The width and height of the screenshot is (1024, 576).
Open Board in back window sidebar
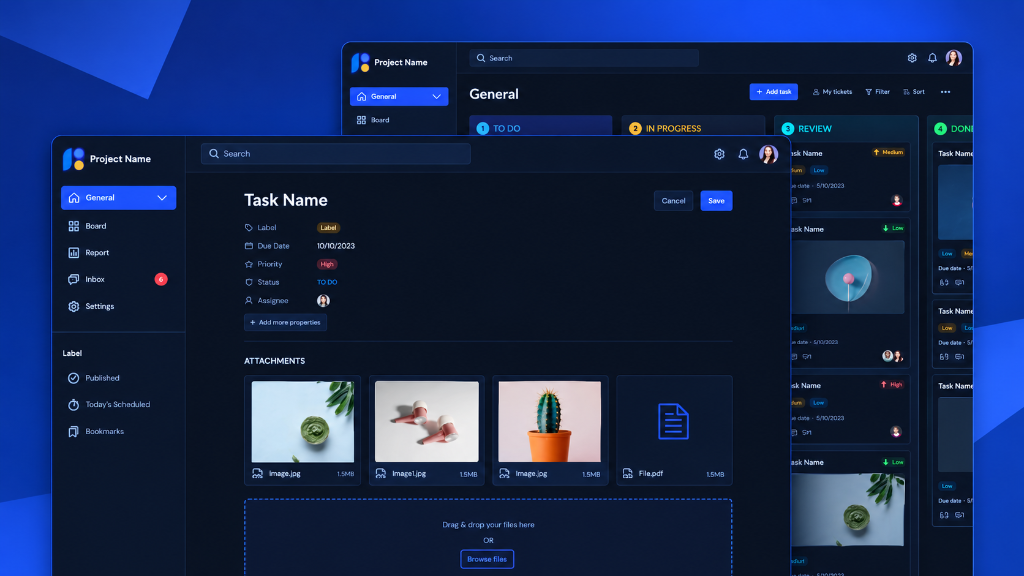(373, 120)
